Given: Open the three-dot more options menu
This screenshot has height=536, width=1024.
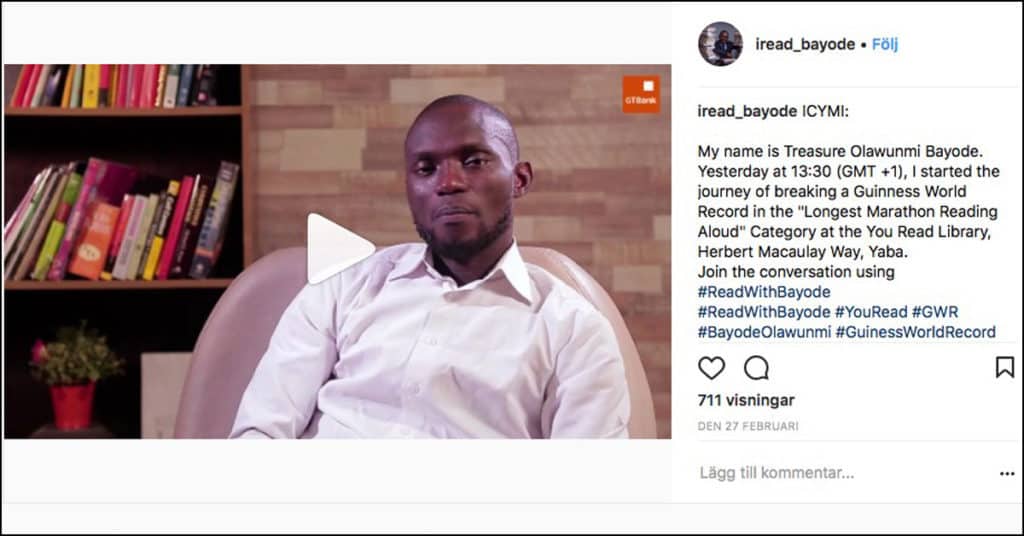Looking at the screenshot, I should coord(1006,474).
